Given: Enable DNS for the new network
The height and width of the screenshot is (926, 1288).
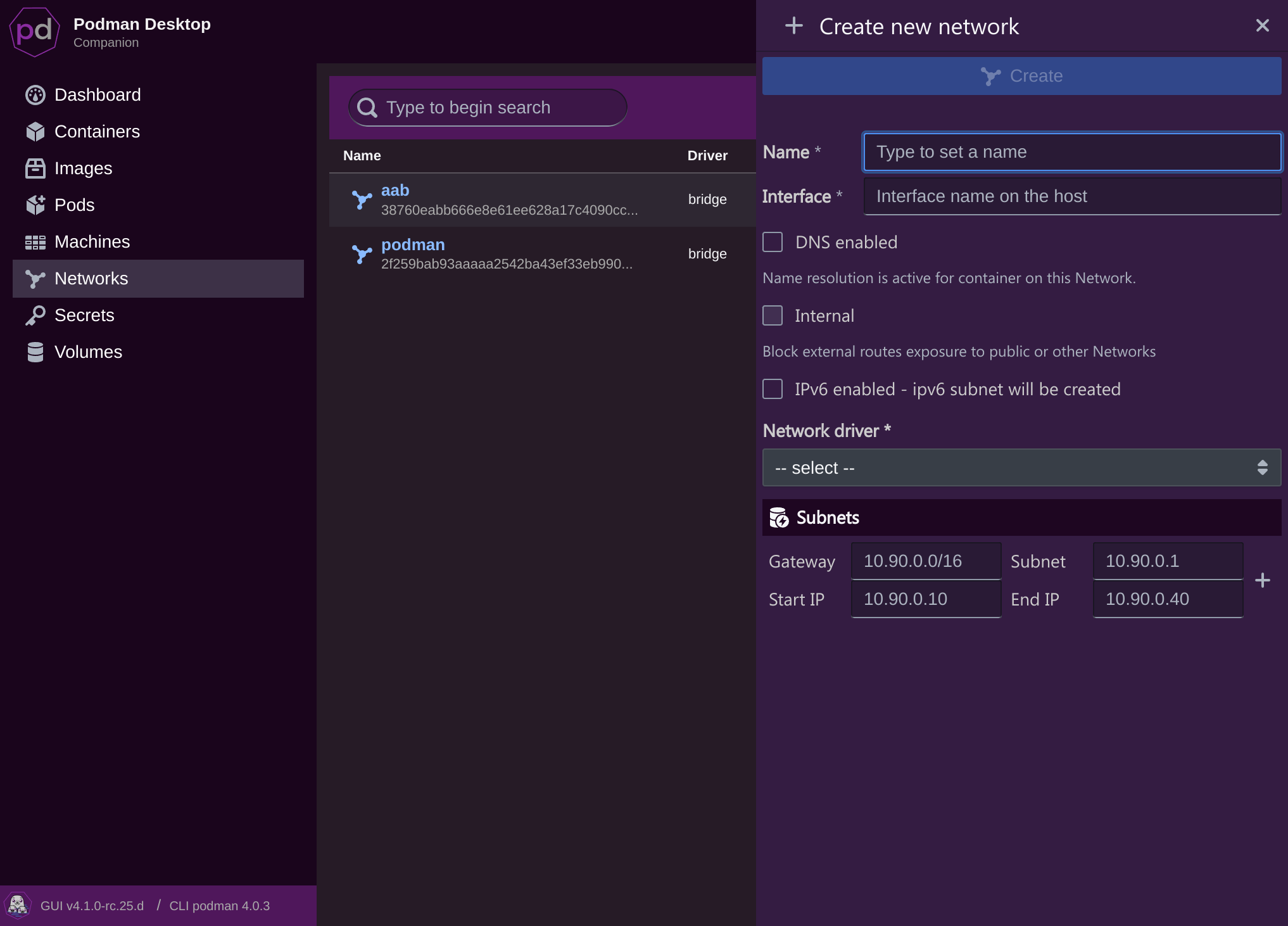Looking at the screenshot, I should tap(773, 241).
